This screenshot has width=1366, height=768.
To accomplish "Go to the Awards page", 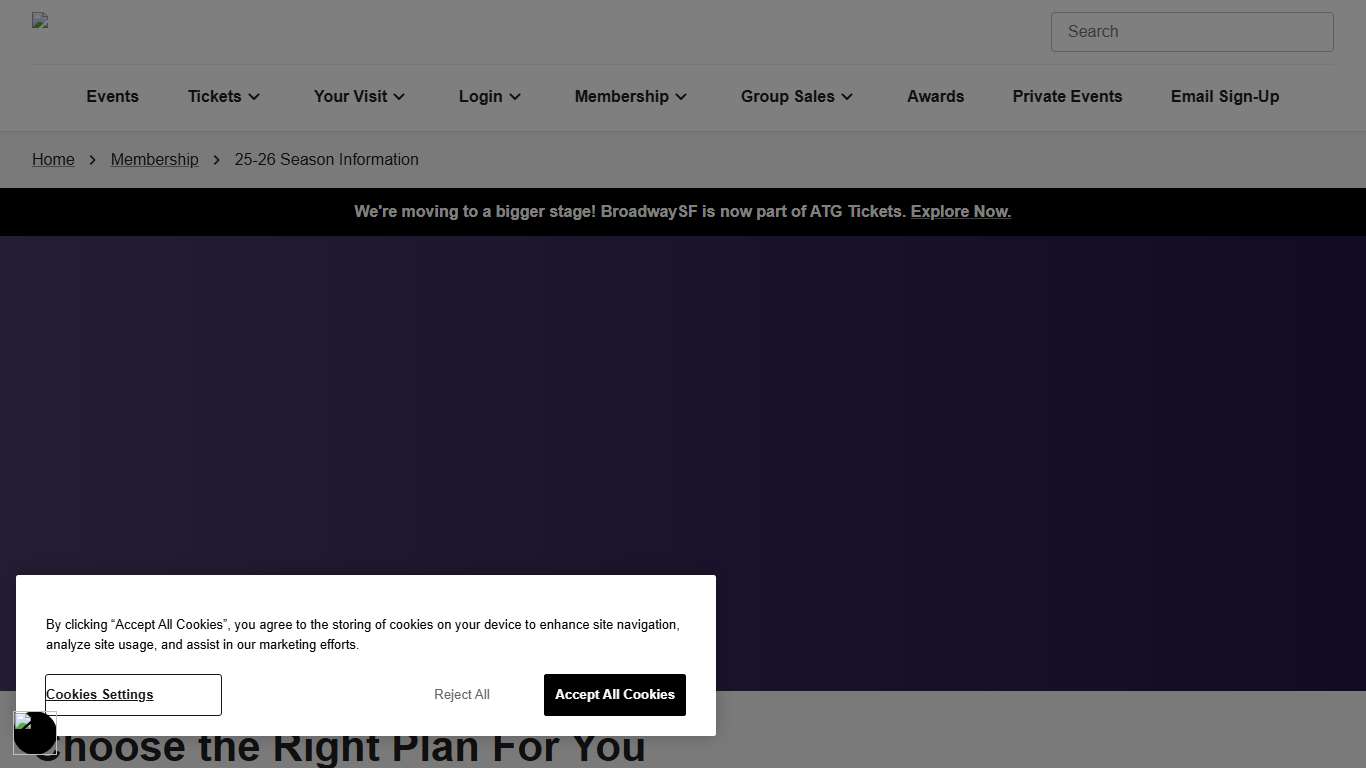I will click(x=935, y=97).
